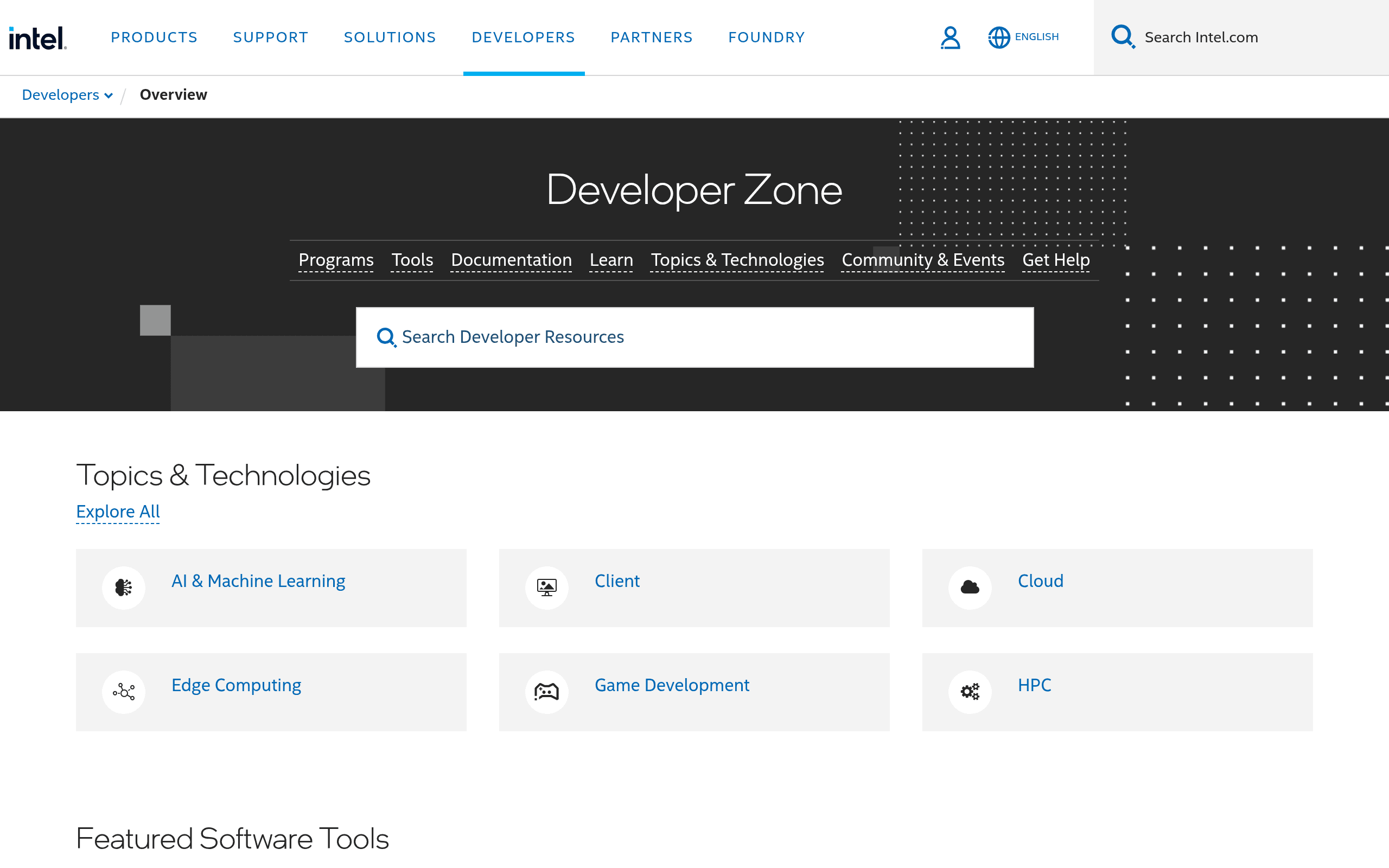Screen dimensions: 1389x868
Task: Open the DEVELOPERS menu
Action: (x=523, y=37)
